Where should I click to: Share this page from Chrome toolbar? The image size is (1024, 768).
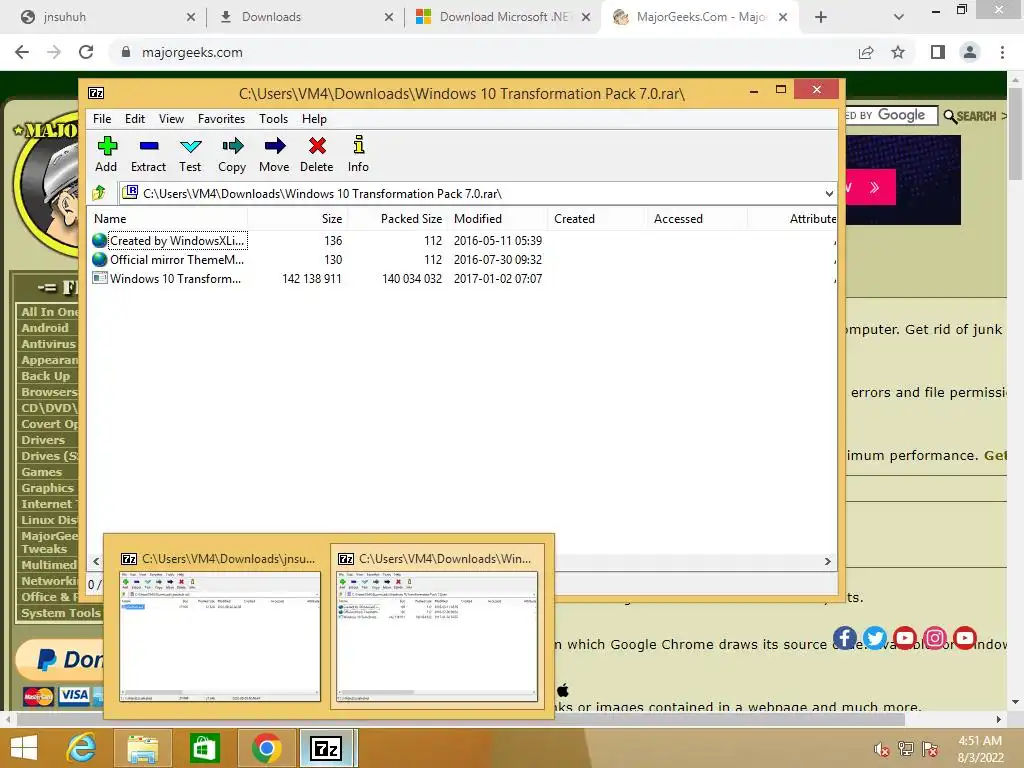coord(866,52)
